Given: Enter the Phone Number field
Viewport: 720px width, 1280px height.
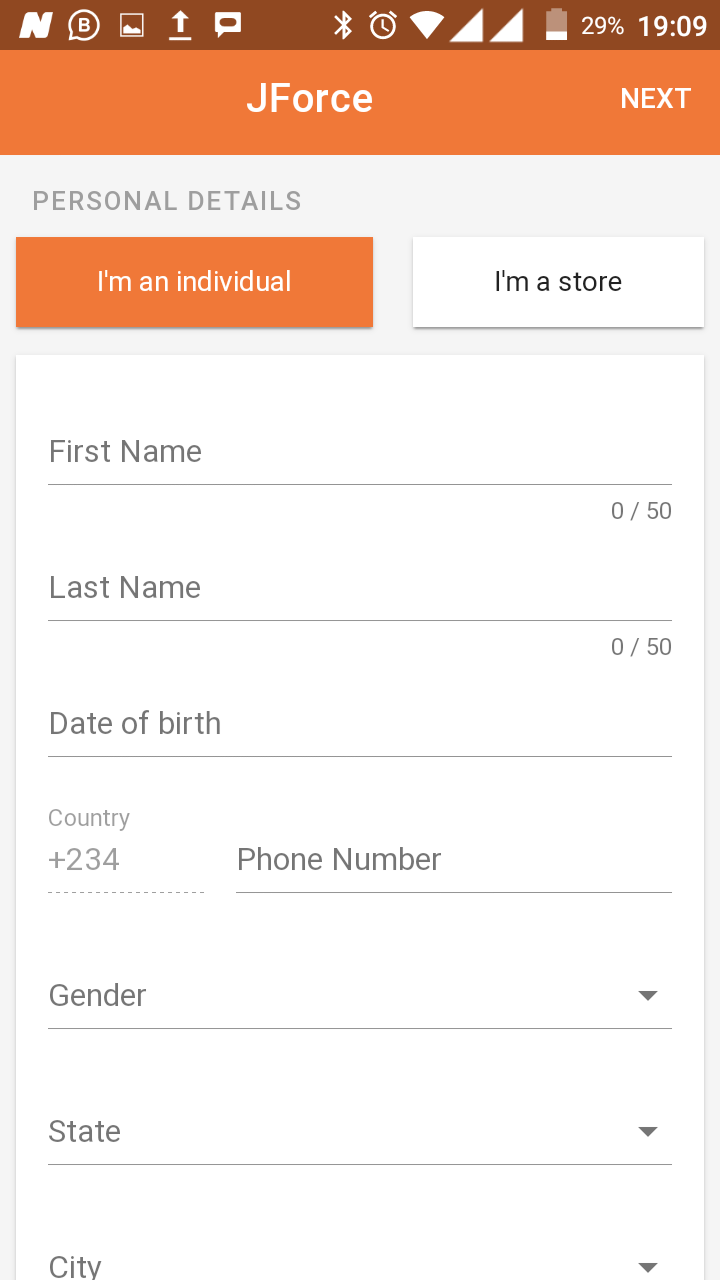Looking at the screenshot, I should 453,860.
